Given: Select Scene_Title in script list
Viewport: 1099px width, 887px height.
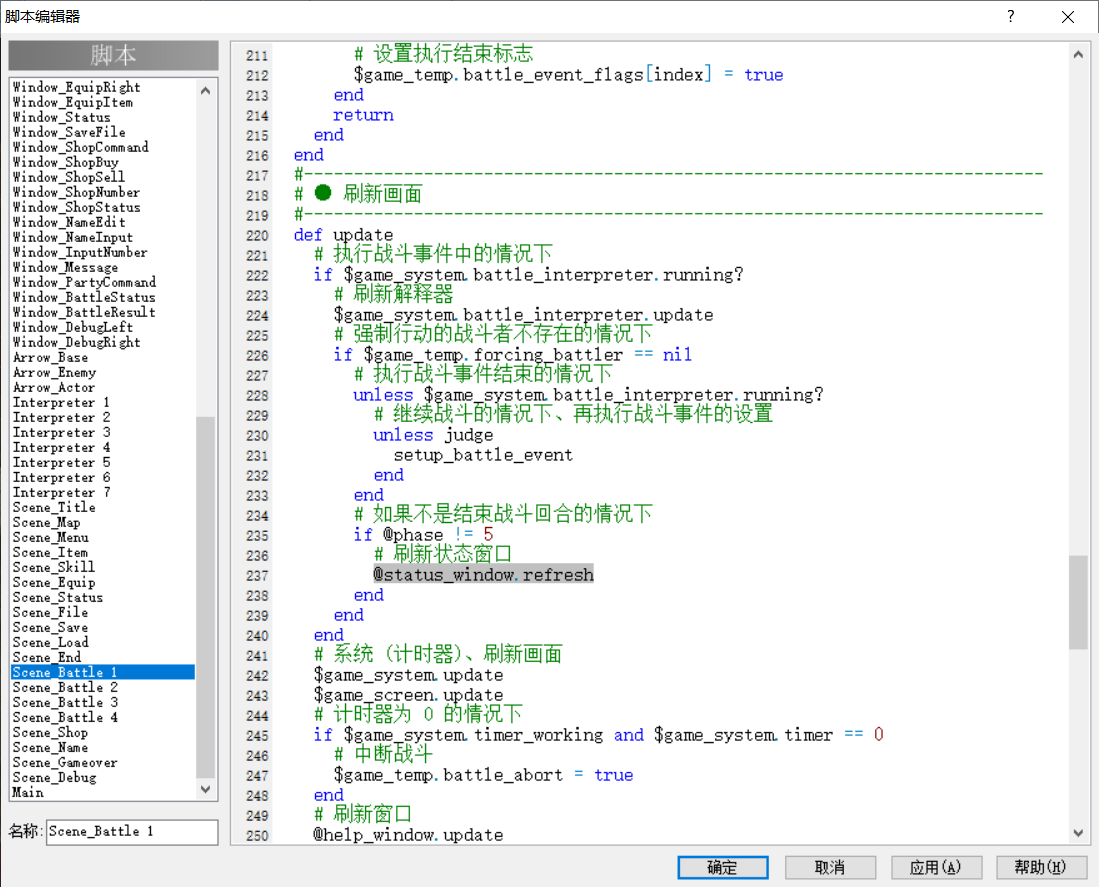Looking at the screenshot, I should coord(103,507).
